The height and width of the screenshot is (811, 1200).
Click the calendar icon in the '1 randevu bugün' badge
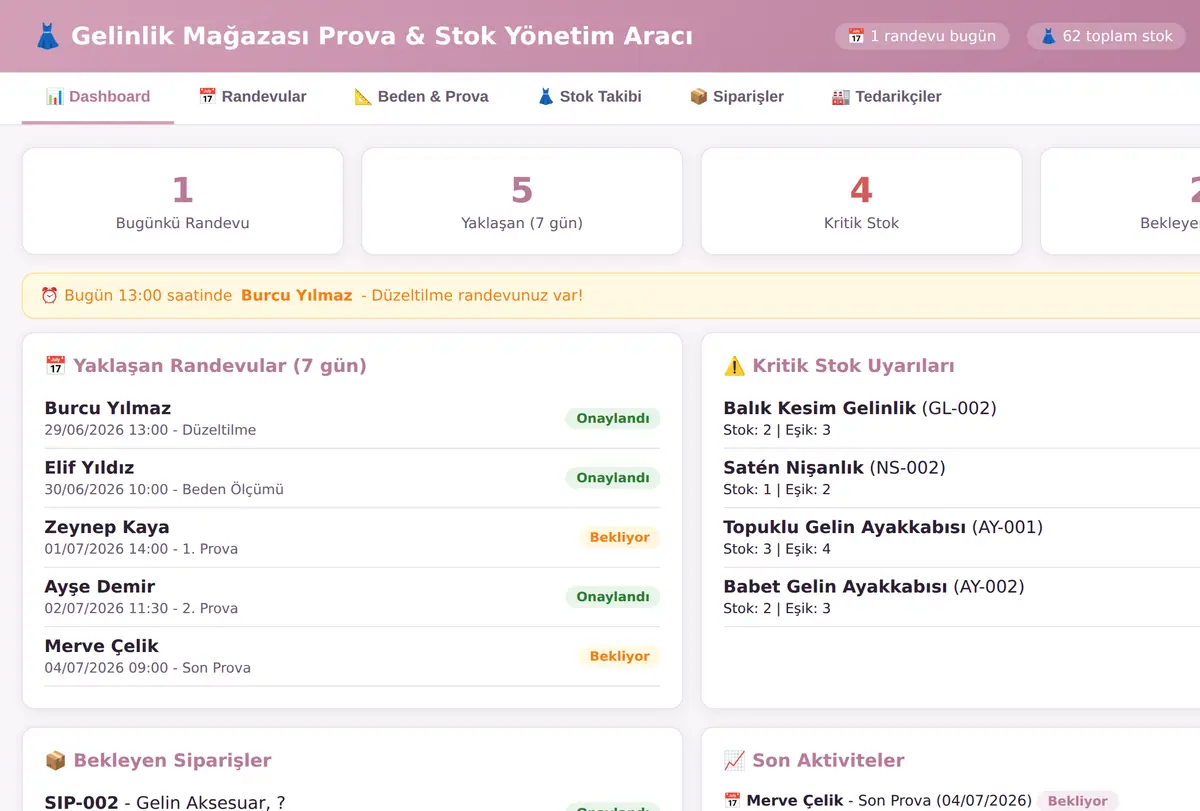(856, 36)
